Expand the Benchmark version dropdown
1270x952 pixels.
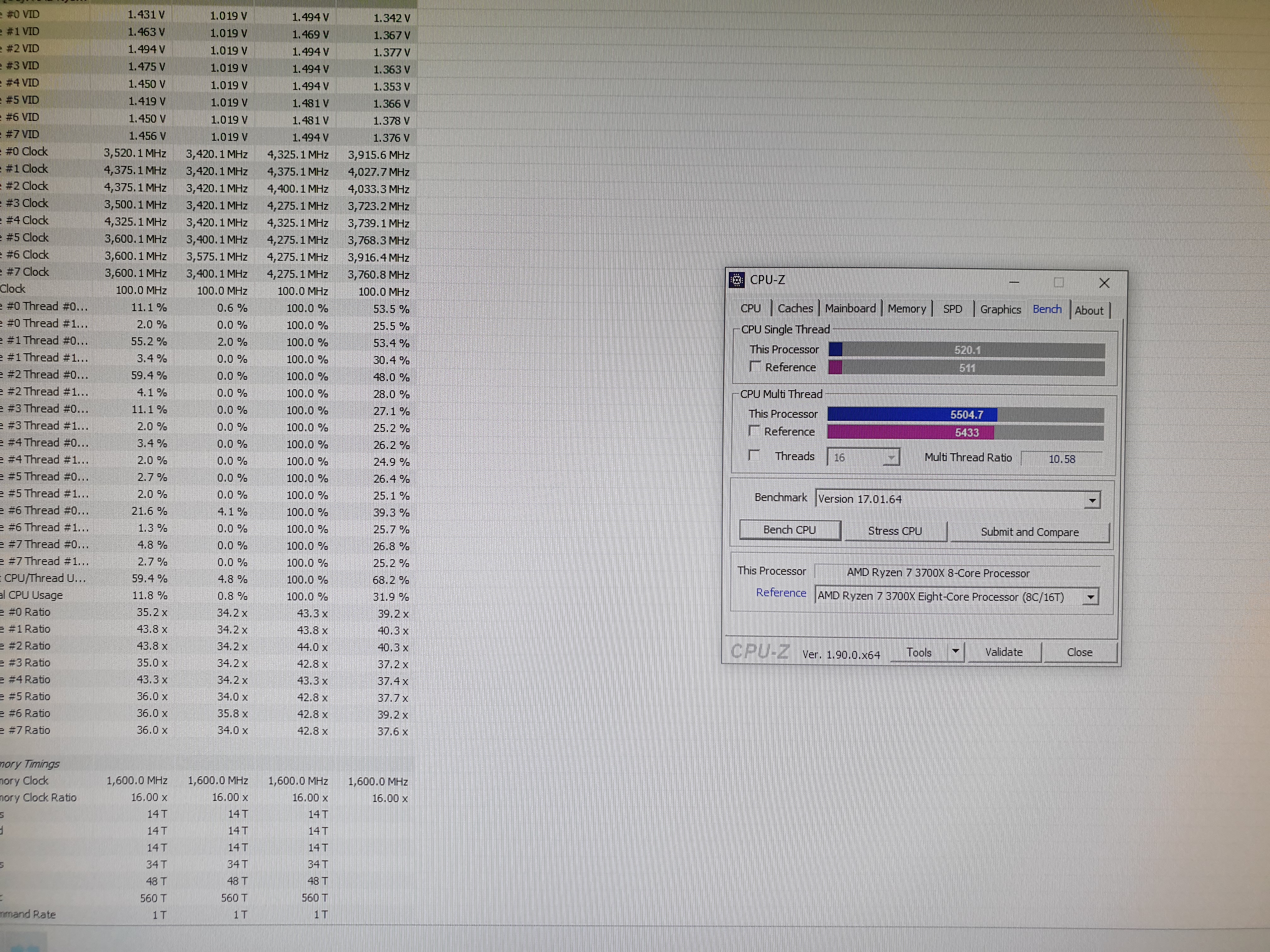click(1091, 500)
